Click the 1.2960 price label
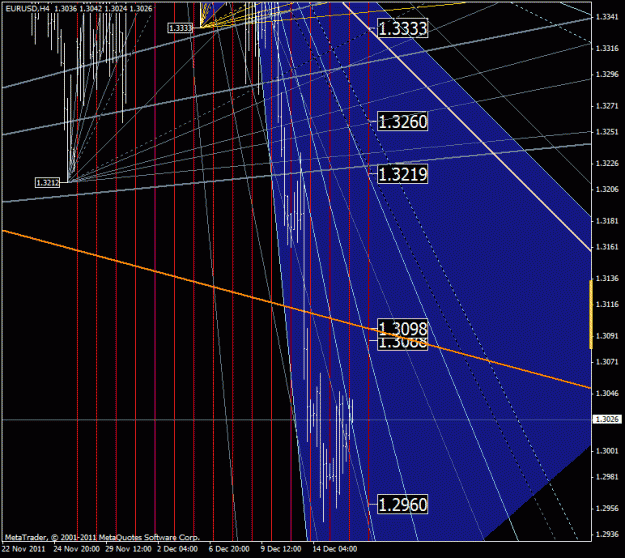 (x=403, y=505)
